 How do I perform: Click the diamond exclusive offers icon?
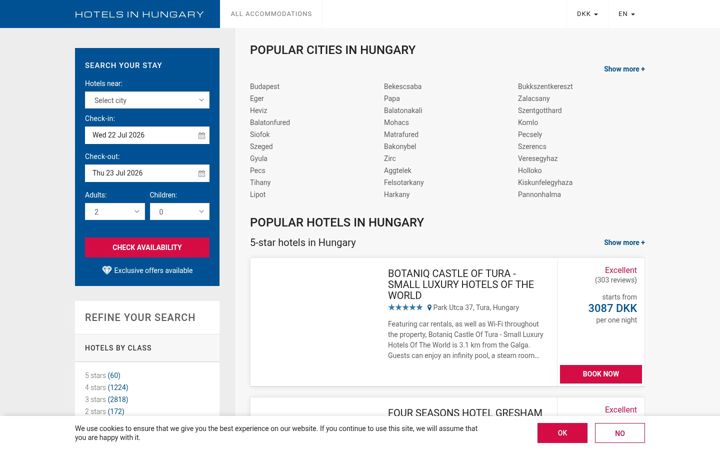pos(107,270)
